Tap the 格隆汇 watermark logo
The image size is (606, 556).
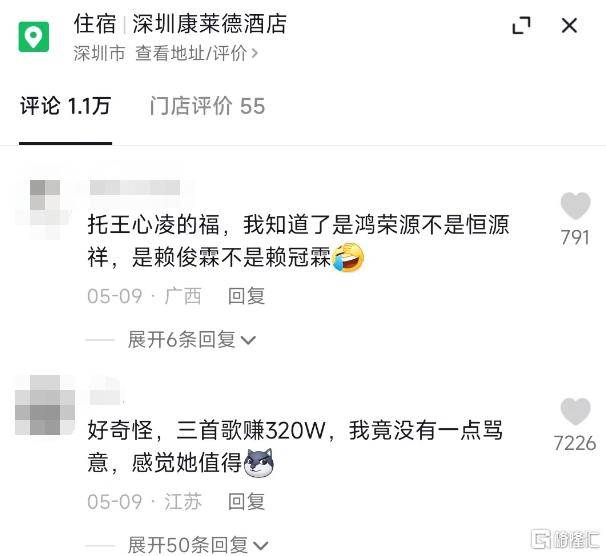tap(565, 539)
